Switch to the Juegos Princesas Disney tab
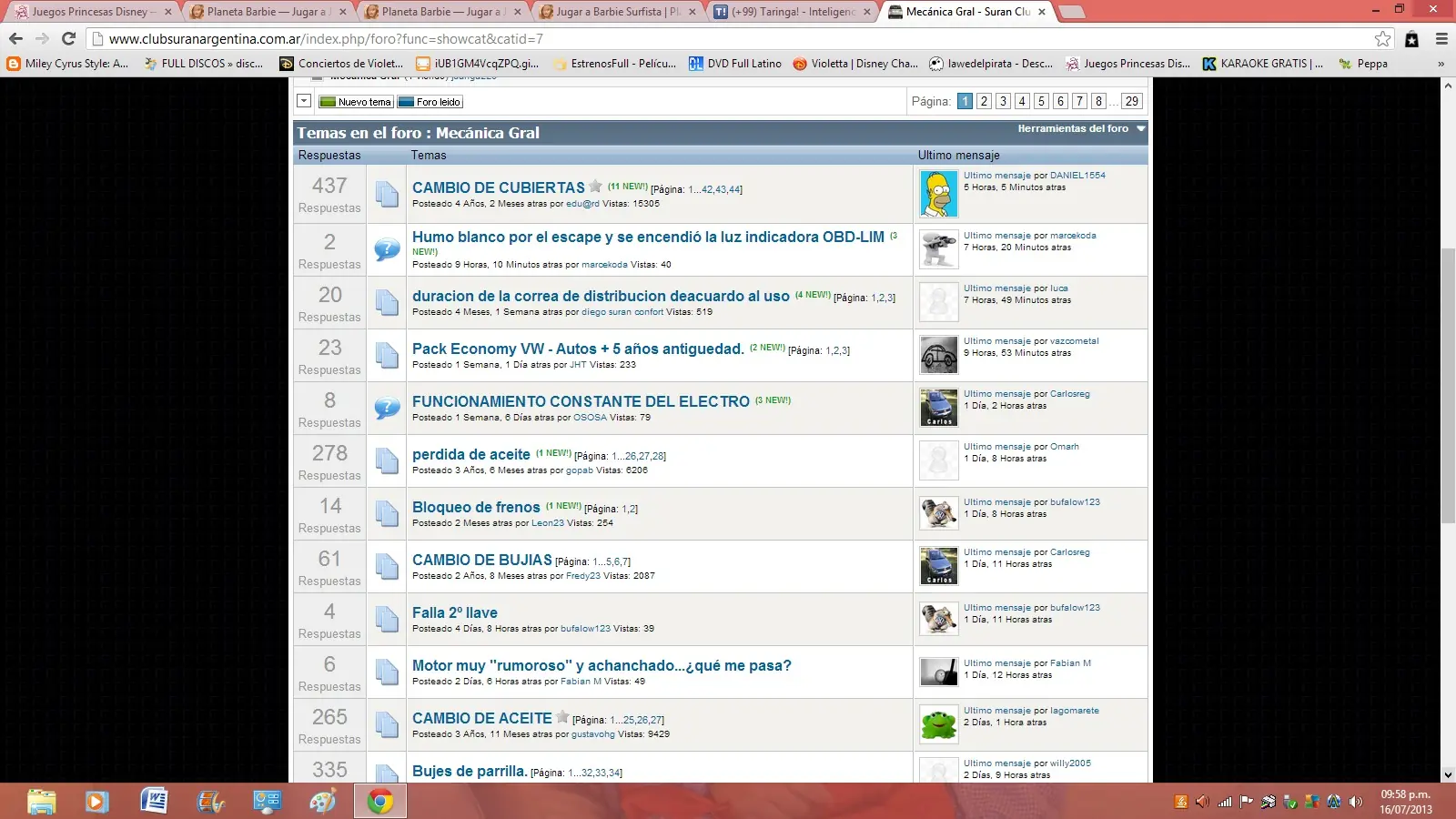 pyautogui.click(x=91, y=12)
